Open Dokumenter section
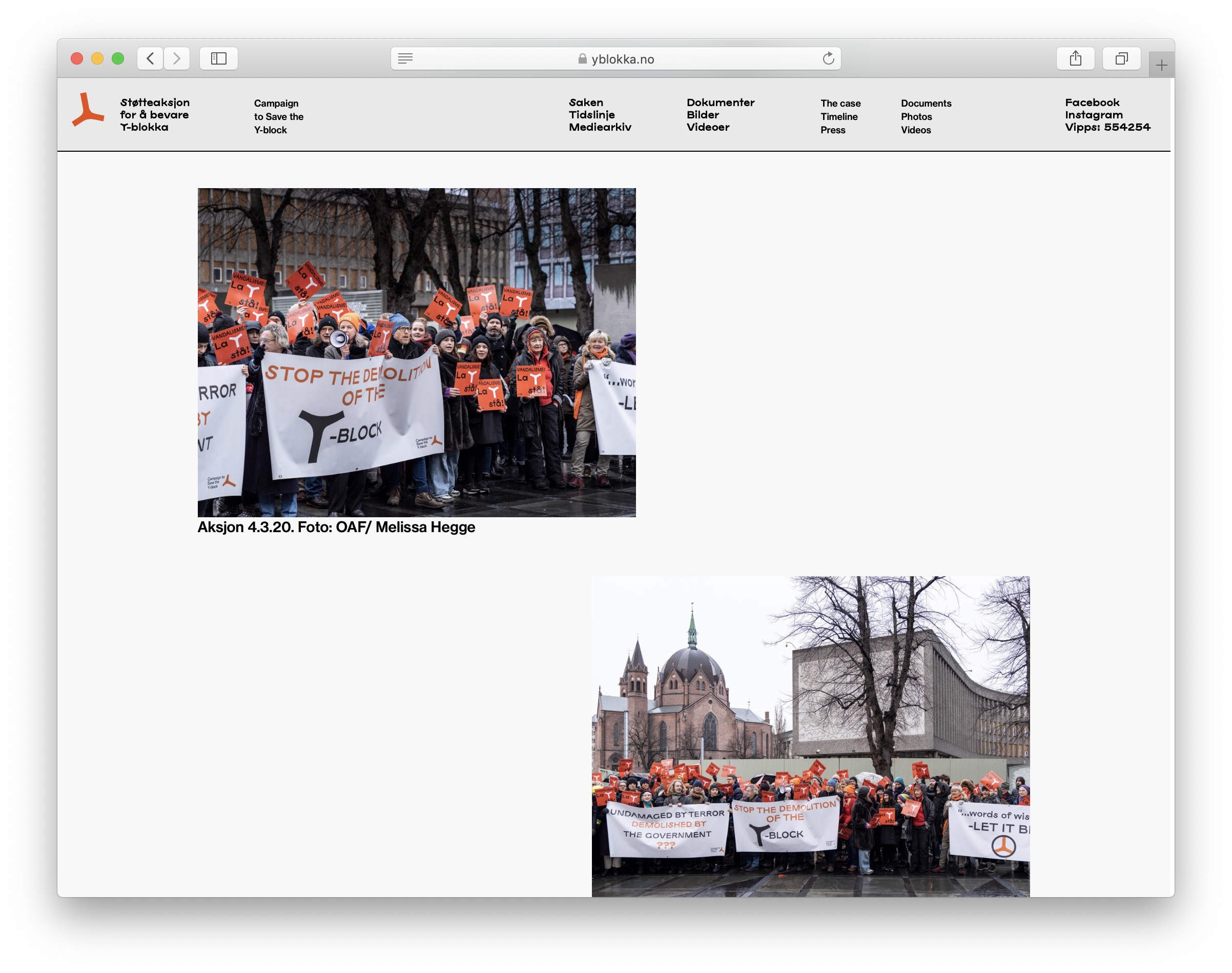Viewport: 1232px width, 973px height. pyautogui.click(x=720, y=103)
